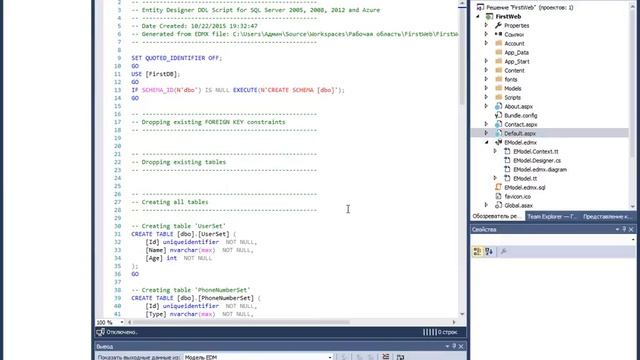
Task: Click the Account folder icon
Action: (x=498, y=43)
